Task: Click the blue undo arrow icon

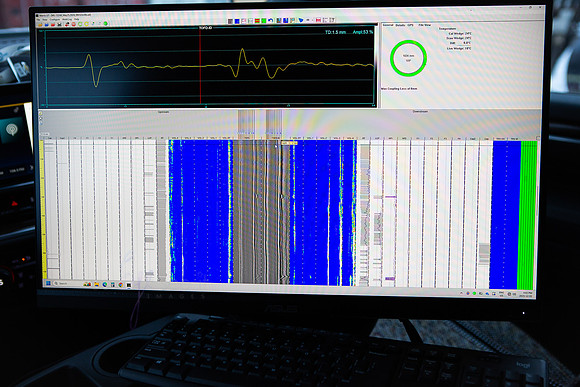Action: 271,20
